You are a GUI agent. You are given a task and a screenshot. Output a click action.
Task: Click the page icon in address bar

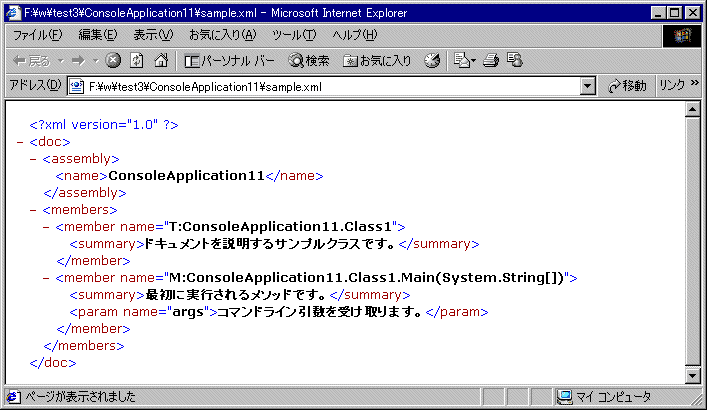[77, 87]
